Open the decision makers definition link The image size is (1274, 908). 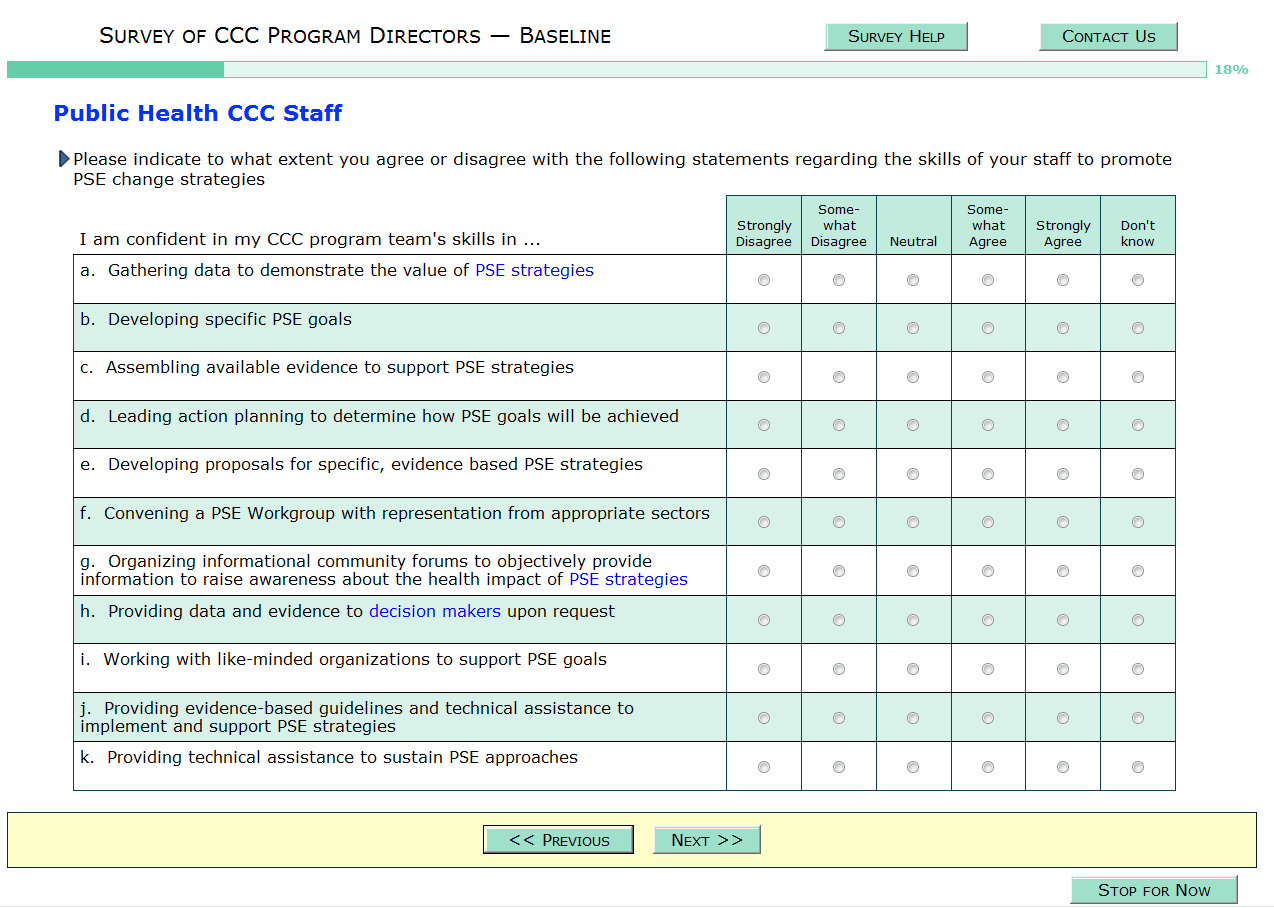click(435, 611)
